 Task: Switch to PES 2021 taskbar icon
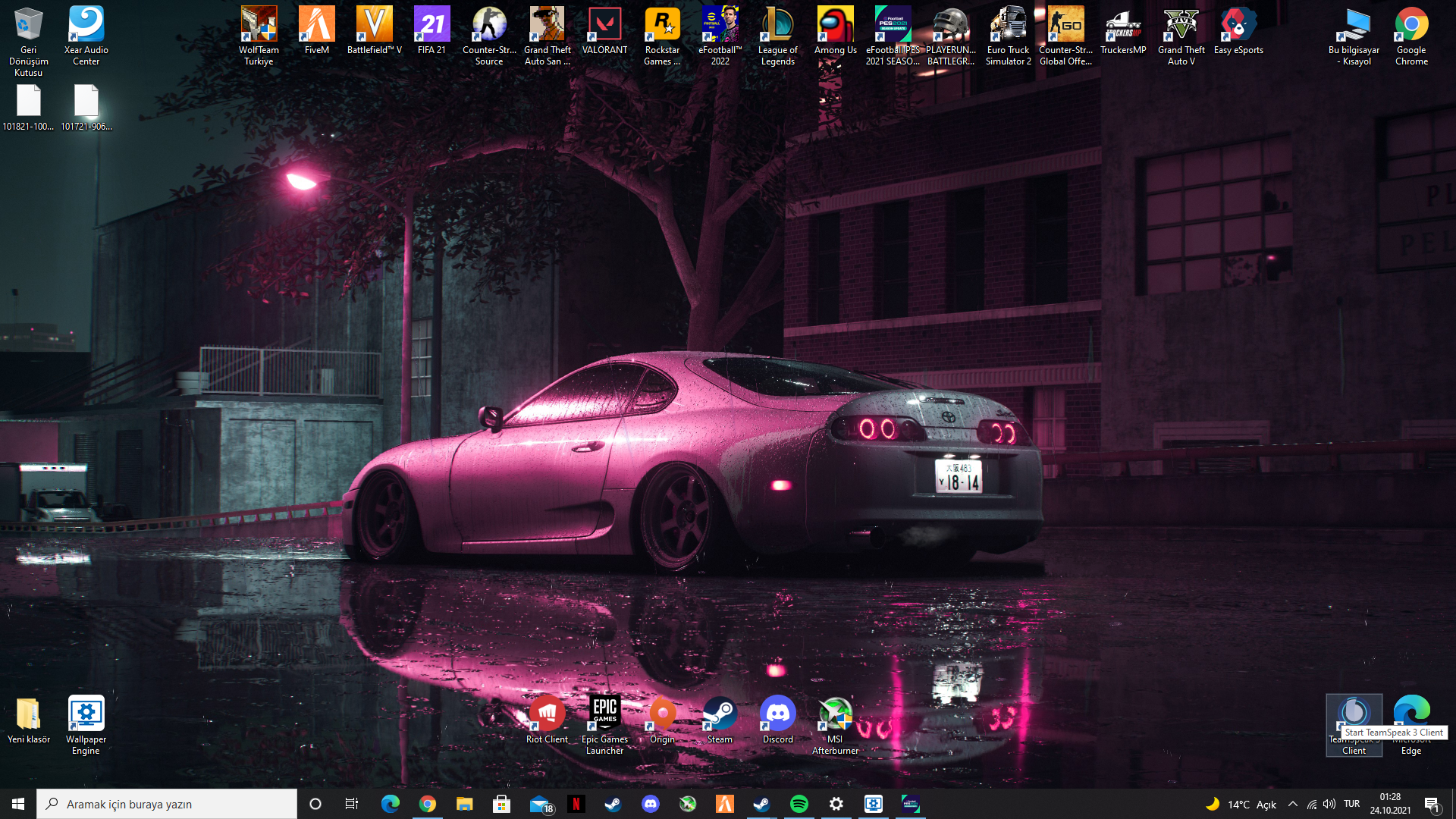910,804
